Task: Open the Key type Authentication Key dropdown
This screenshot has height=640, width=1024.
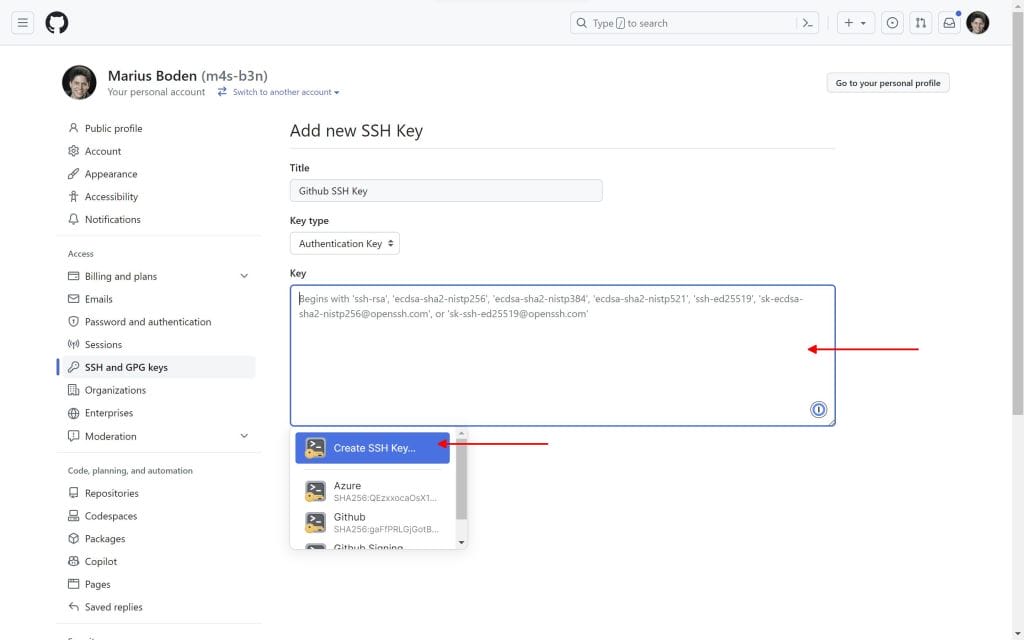Action: coord(345,244)
